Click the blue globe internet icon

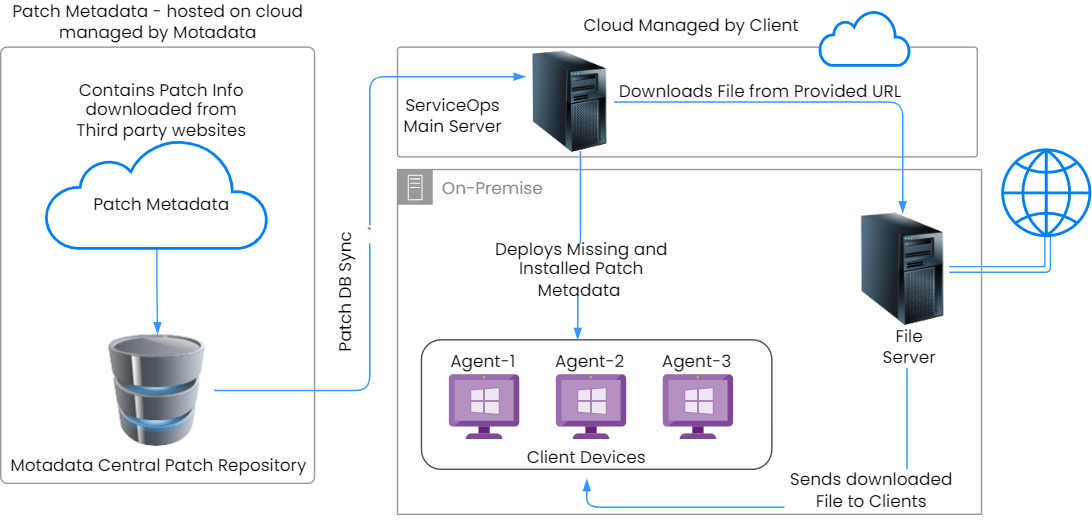(1046, 193)
